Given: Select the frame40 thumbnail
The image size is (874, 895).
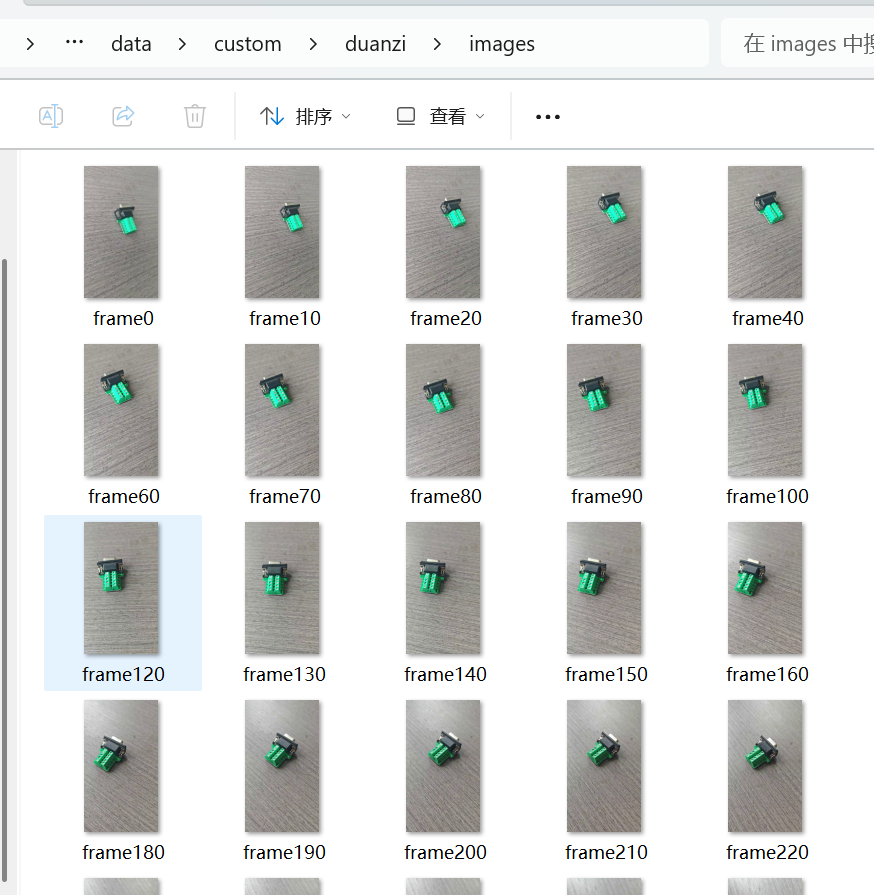Looking at the screenshot, I should (765, 232).
